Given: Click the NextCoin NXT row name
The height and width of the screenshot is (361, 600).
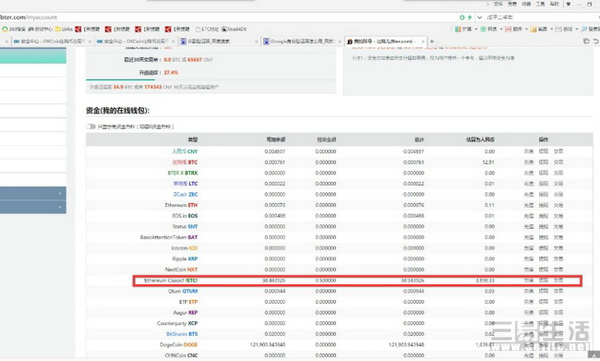Looking at the screenshot, I should [x=181, y=270].
